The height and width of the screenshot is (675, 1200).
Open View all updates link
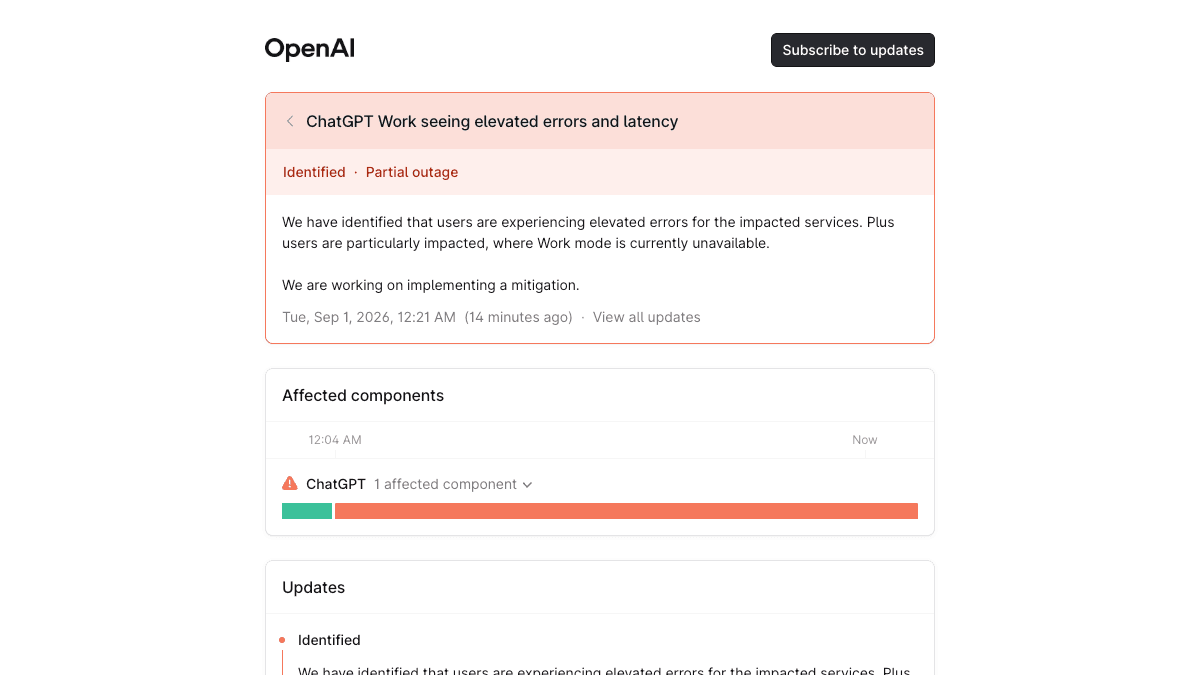coord(647,317)
